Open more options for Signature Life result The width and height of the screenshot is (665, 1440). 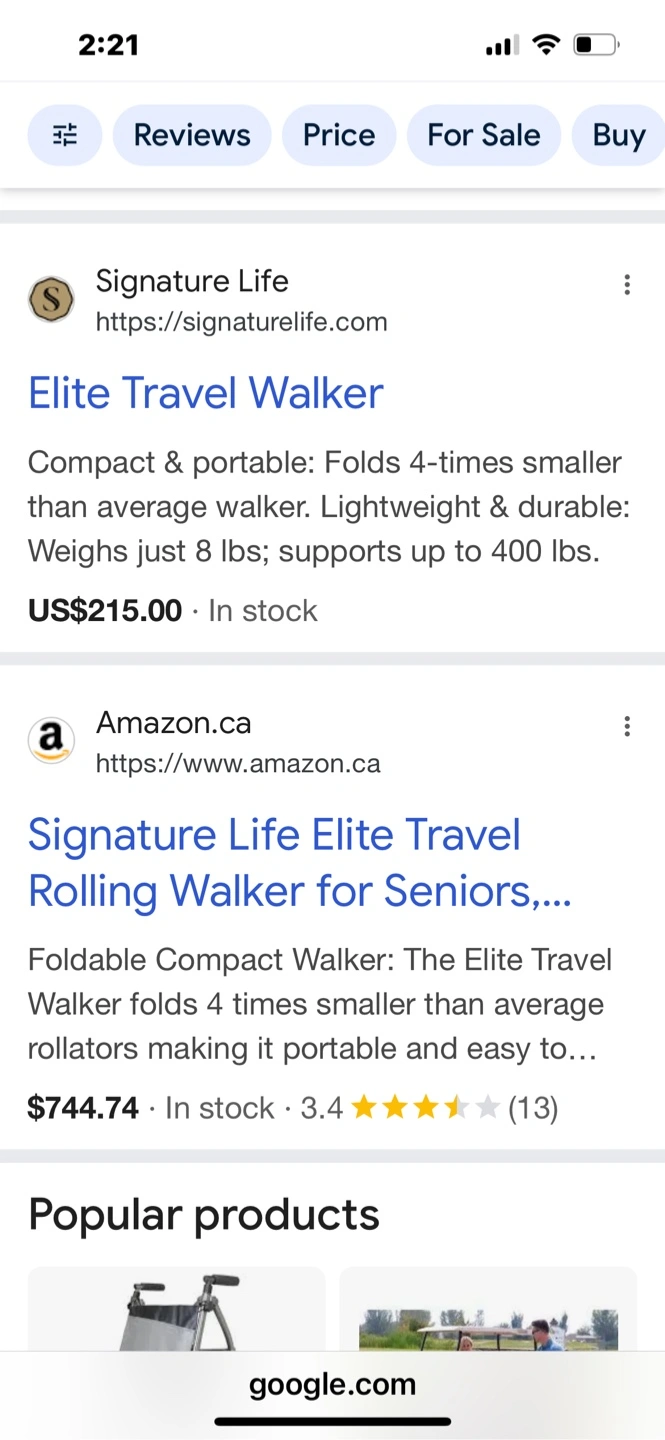(x=627, y=285)
